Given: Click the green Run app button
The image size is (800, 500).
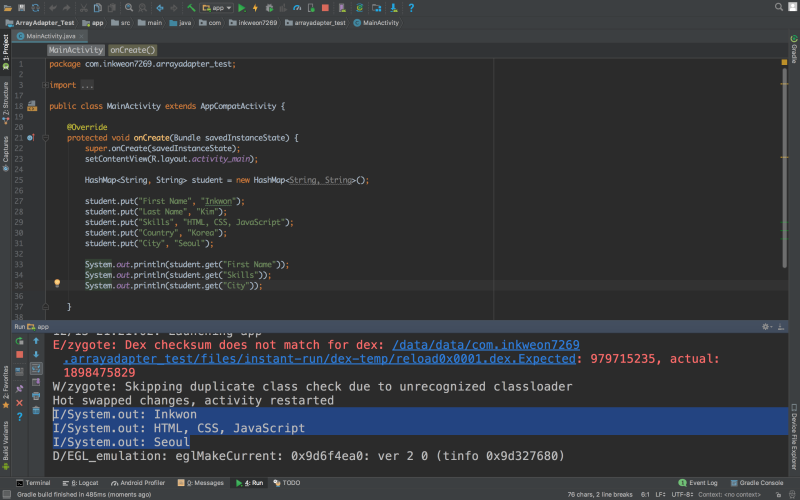Looking at the screenshot, I should 242,8.
